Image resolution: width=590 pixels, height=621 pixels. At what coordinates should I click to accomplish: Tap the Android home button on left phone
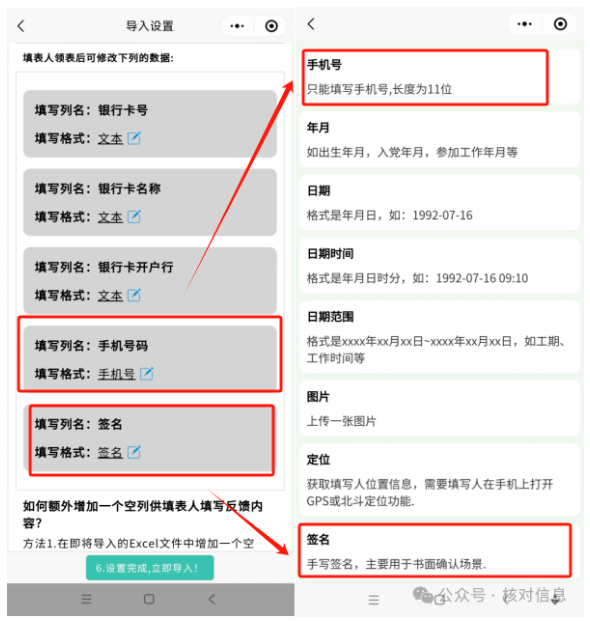click(149, 599)
